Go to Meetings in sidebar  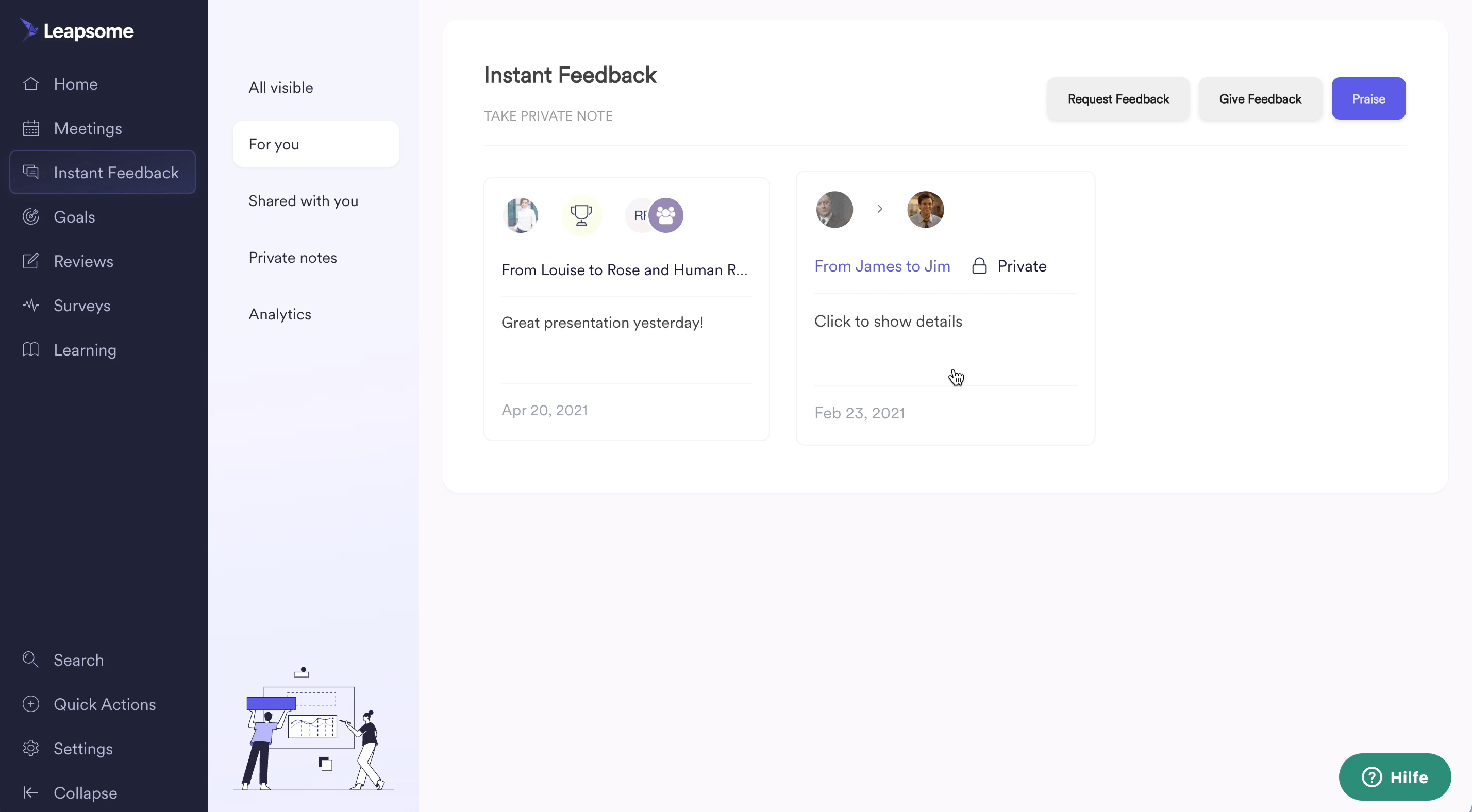(x=88, y=128)
